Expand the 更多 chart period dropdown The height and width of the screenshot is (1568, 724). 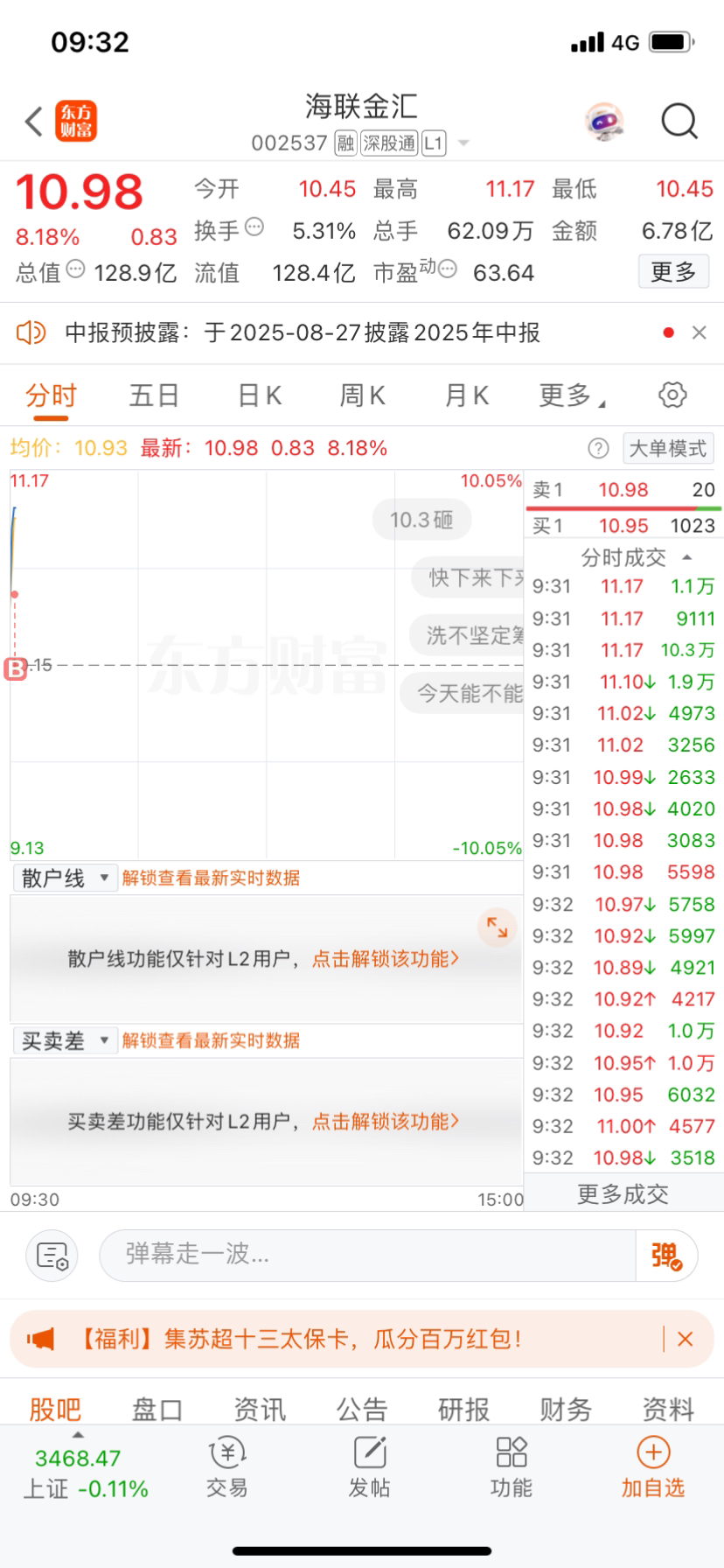(572, 395)
